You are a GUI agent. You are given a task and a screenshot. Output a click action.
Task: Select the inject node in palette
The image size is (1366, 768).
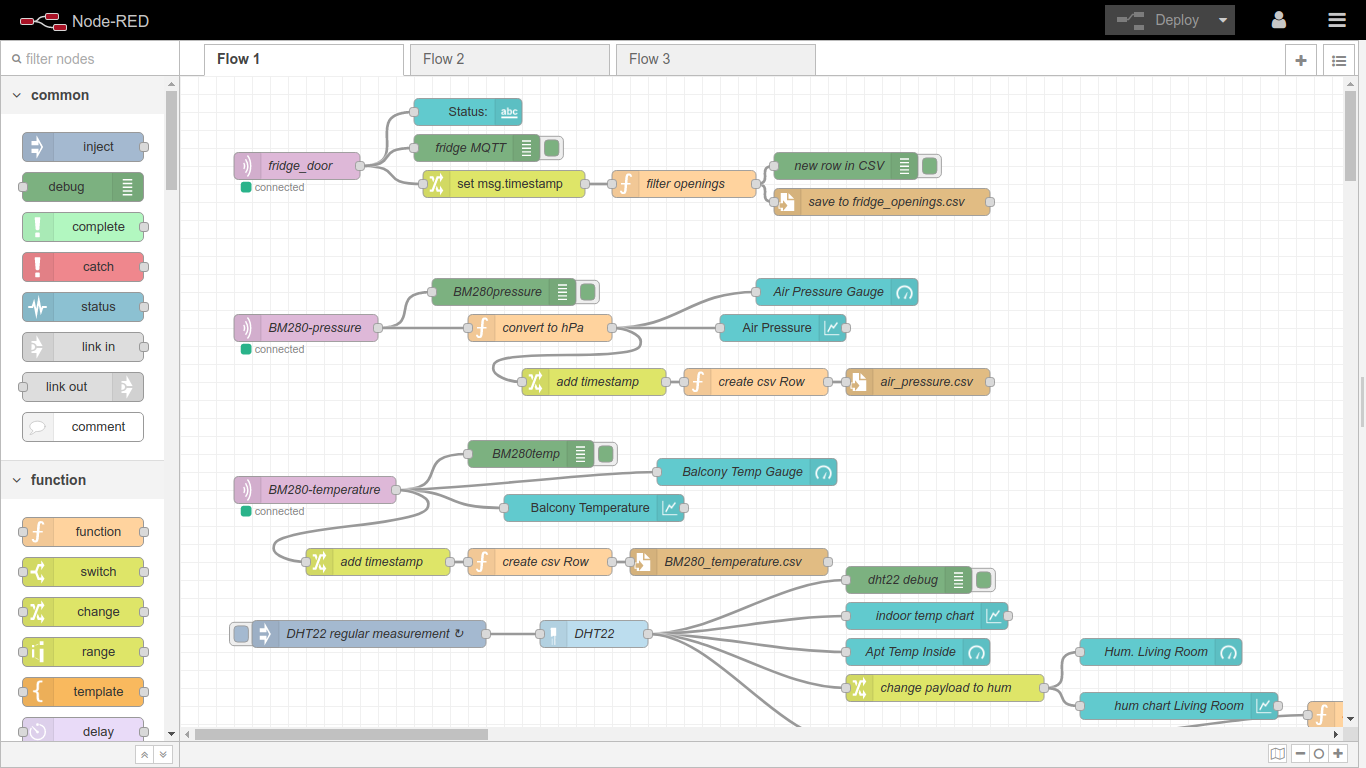83,147
